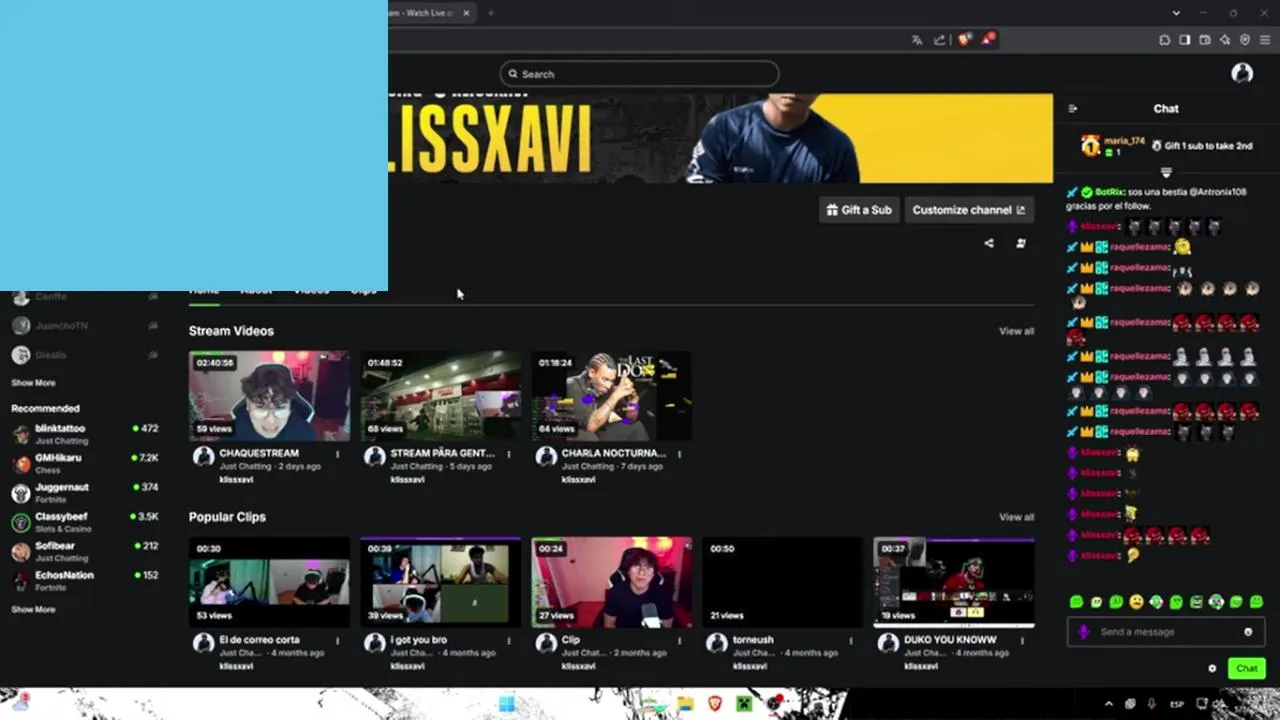Screen dimensions: 1280x720
Task: Click the CHAQUESTREAM video title
Action: tap(259, 453)
